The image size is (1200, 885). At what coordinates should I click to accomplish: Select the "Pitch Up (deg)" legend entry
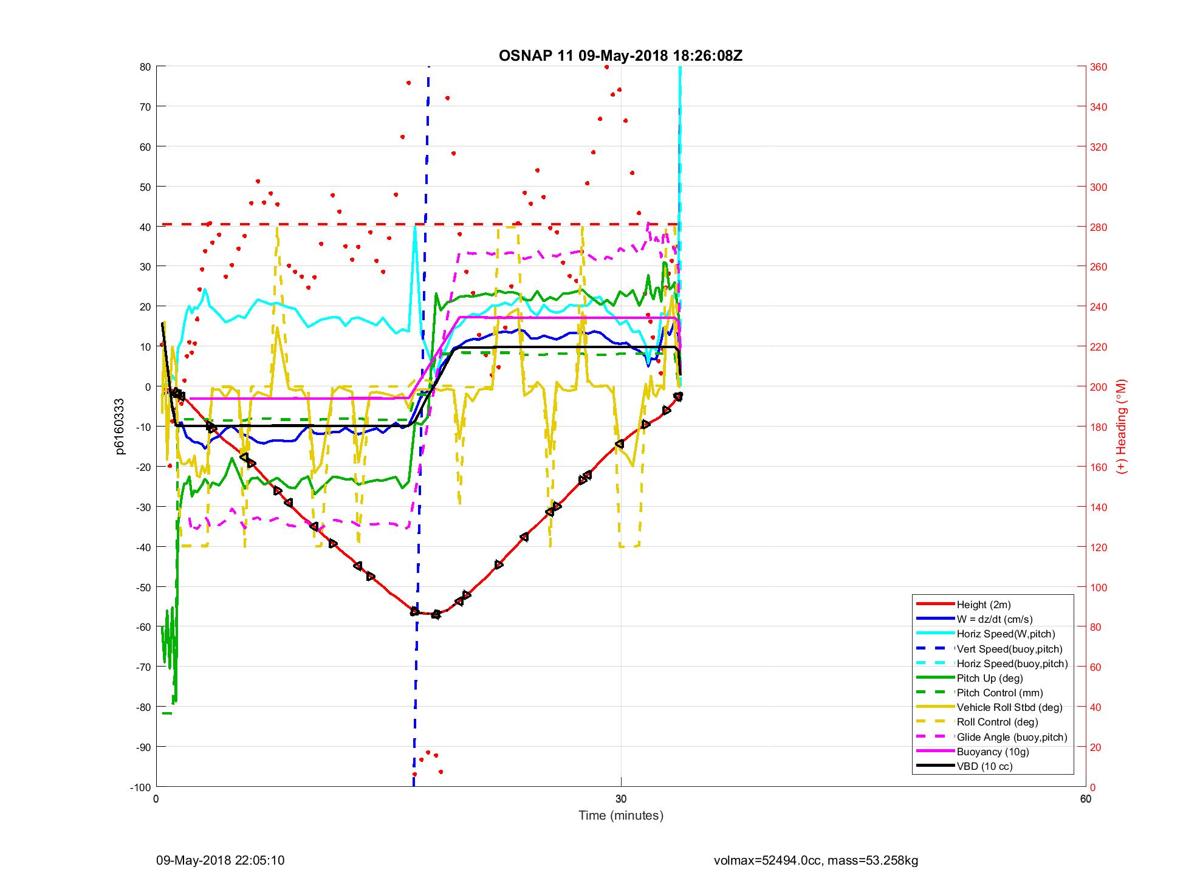992,678
